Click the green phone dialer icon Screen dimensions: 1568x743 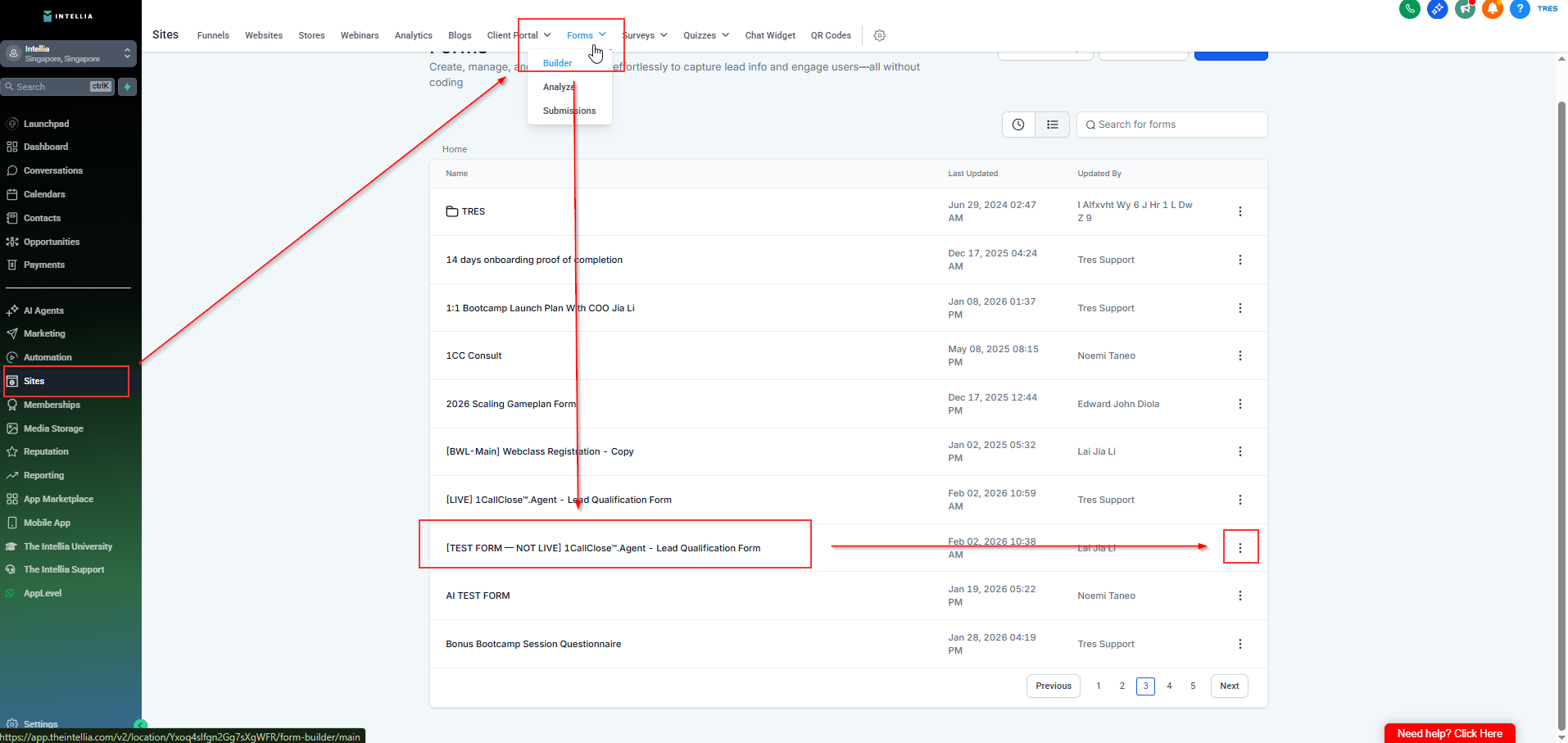(1410, 9)
